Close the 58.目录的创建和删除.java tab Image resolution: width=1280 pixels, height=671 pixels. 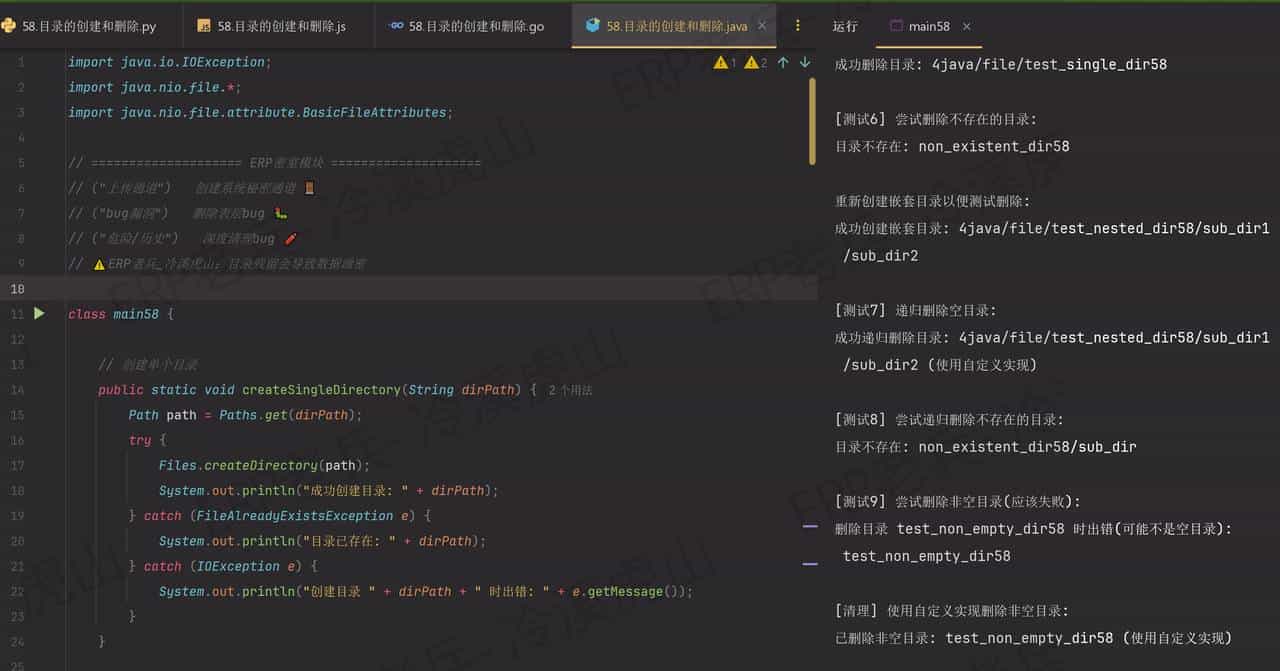[x=763, y=27]
